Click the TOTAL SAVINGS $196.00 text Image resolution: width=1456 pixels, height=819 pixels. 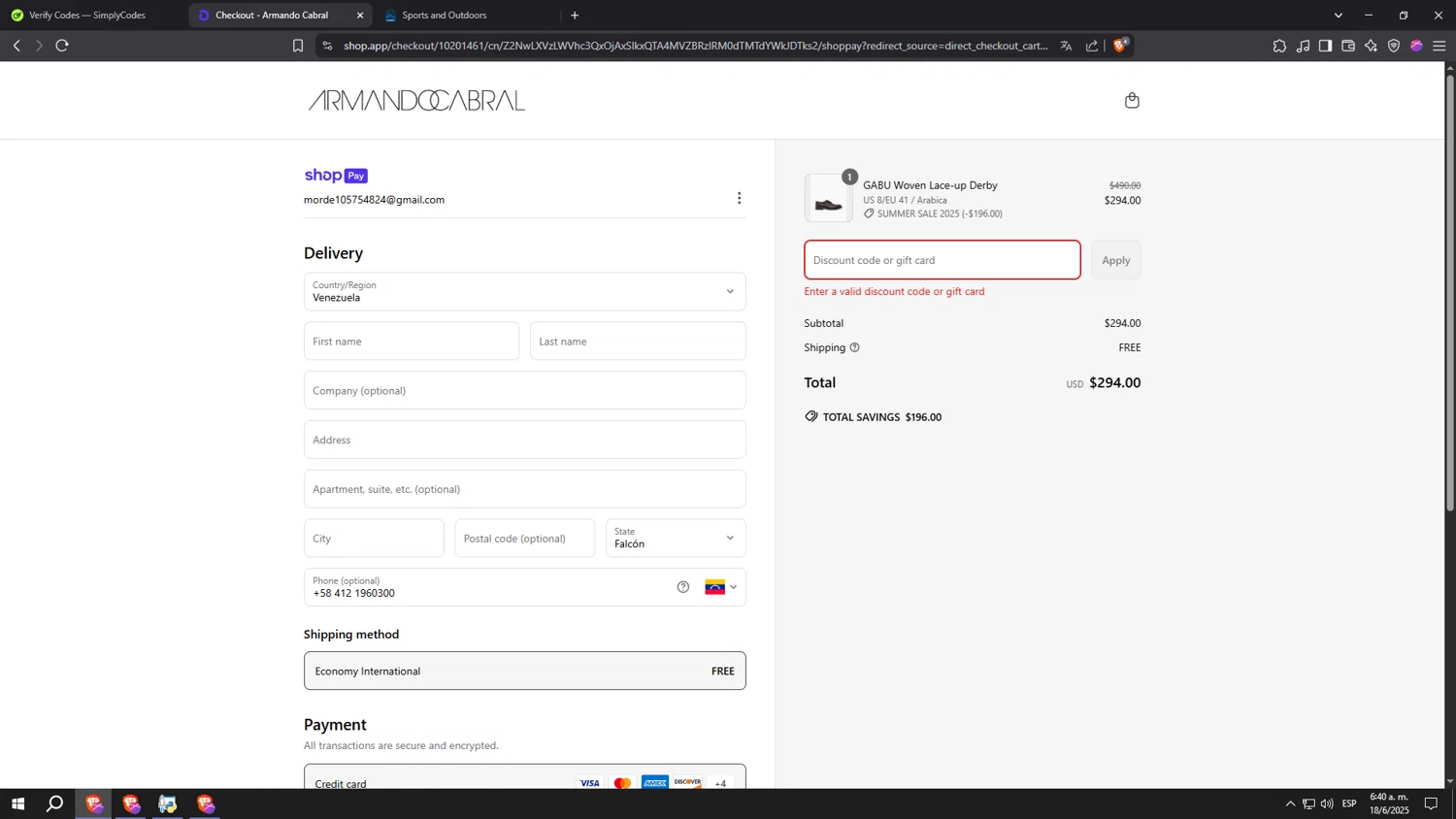882,417
